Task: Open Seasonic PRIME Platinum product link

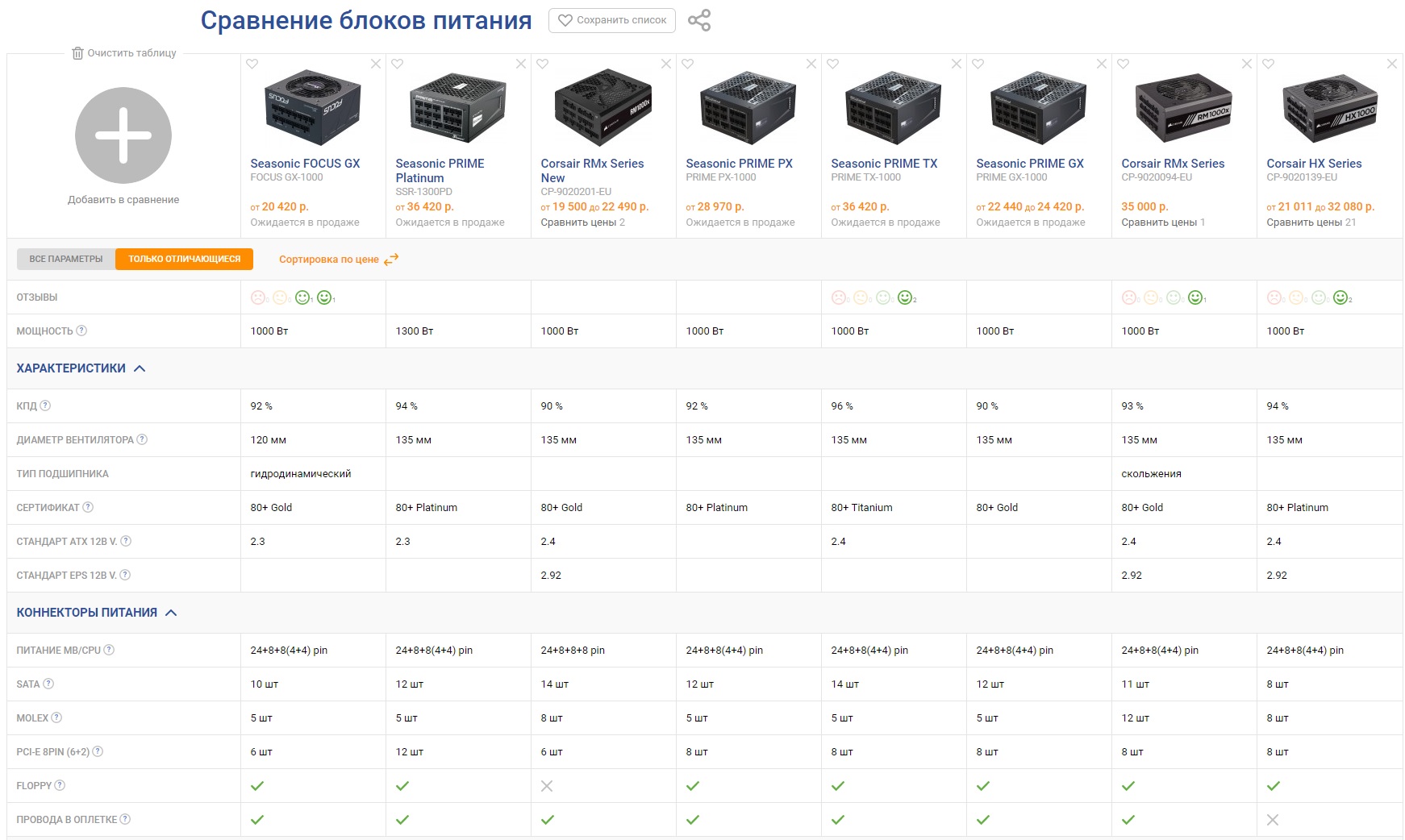Action: pos(440,171)
